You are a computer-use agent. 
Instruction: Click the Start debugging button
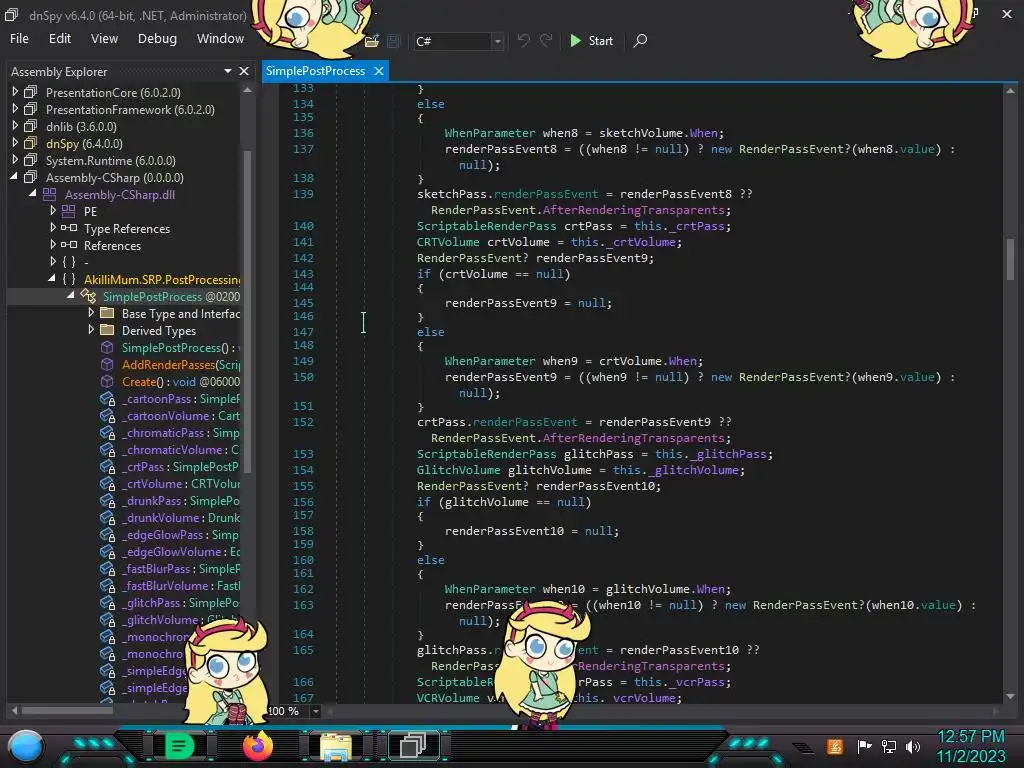tap(591, 40)
